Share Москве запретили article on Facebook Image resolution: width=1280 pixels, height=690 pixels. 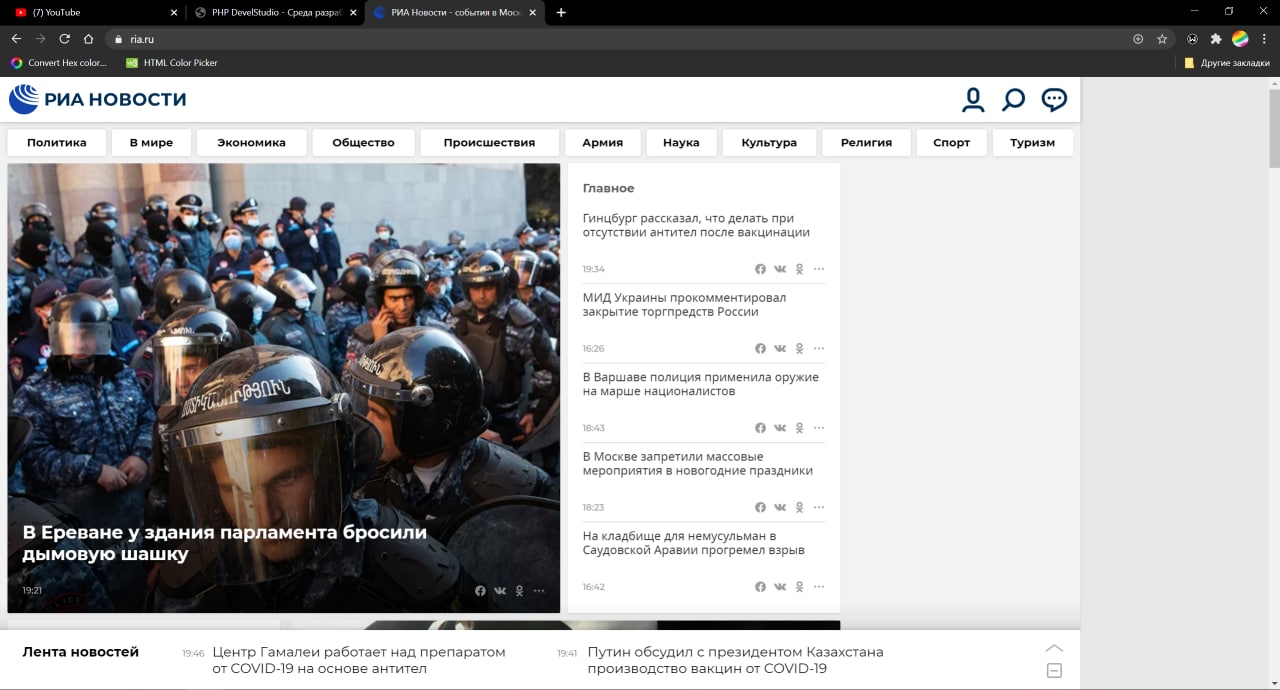pos(761,507)
